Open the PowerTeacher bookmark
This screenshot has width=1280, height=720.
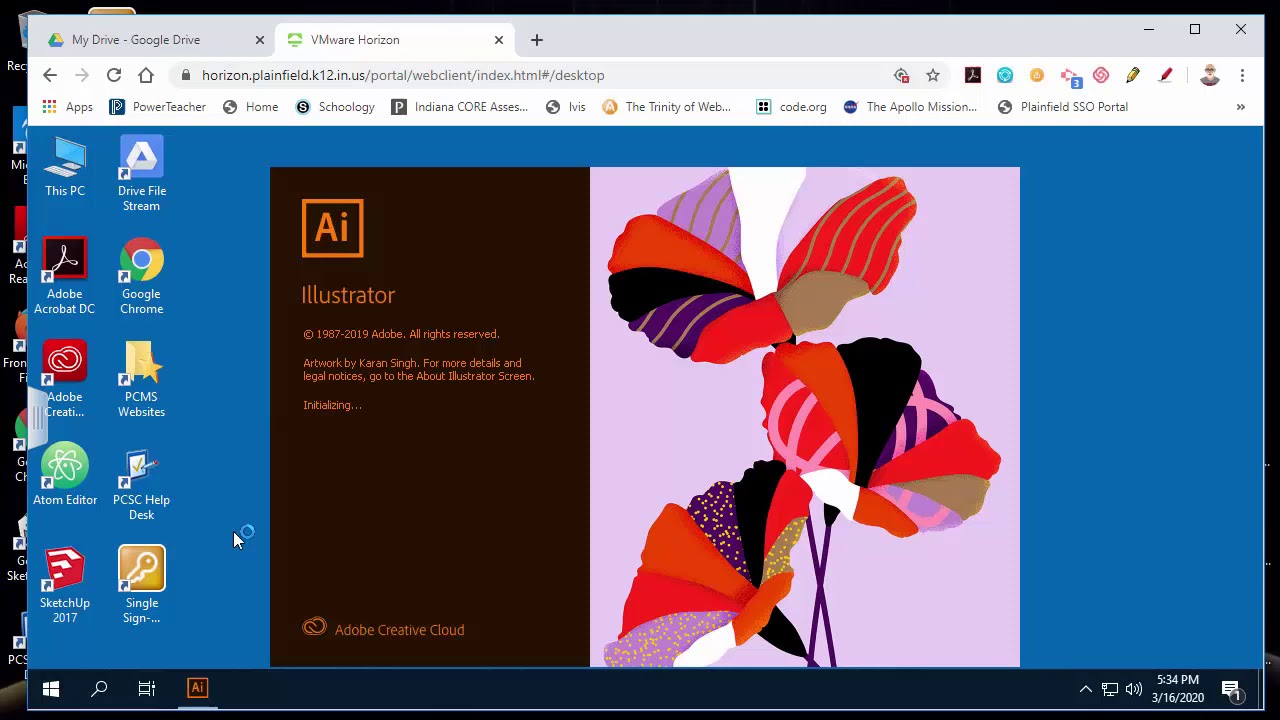tap(157, 107)
